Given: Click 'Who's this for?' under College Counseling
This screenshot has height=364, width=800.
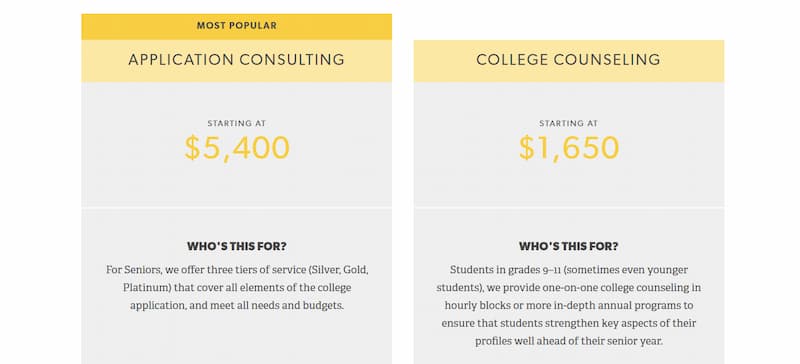Looking at the screenshot, I should [x=568, y=247].
